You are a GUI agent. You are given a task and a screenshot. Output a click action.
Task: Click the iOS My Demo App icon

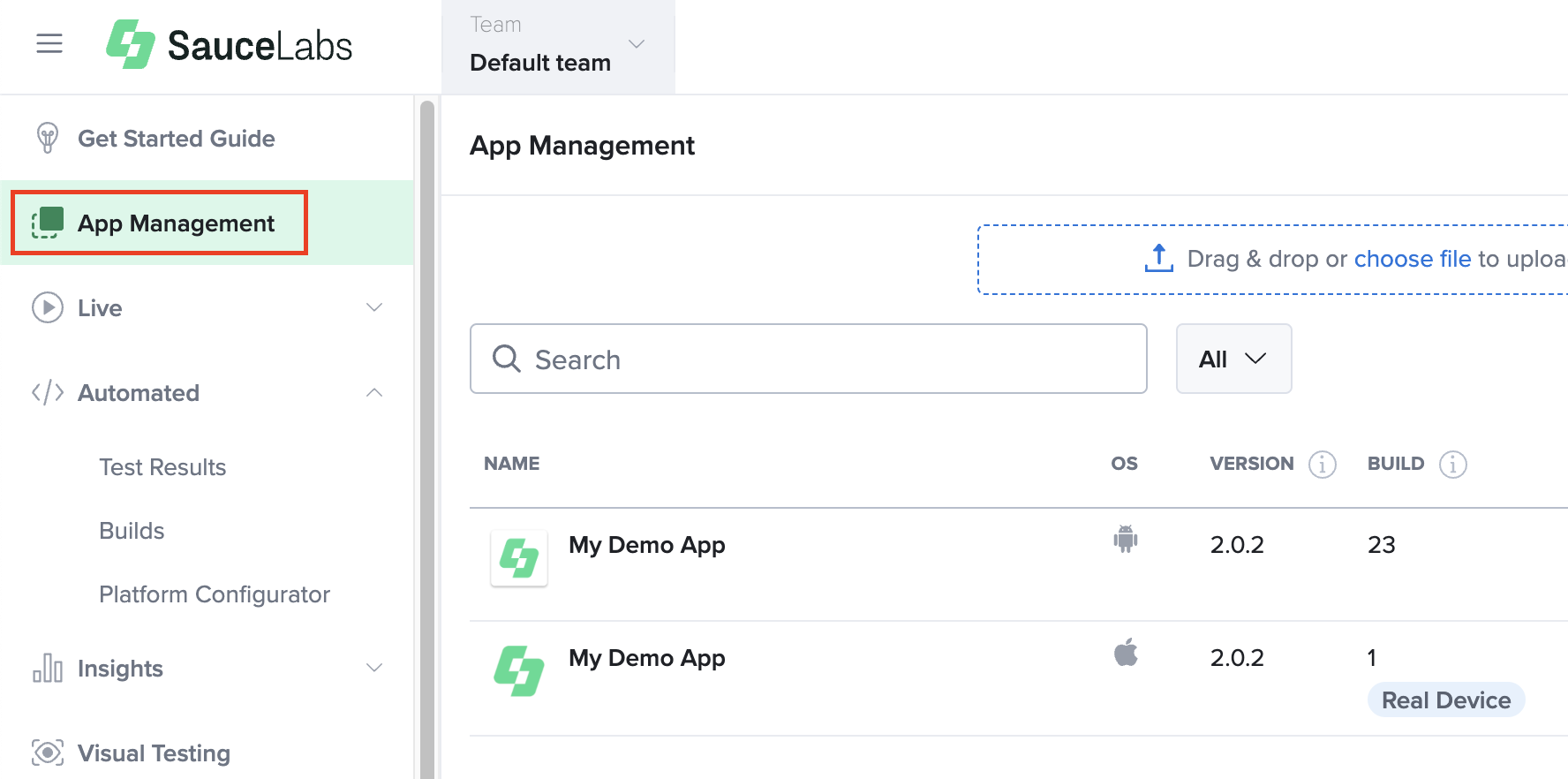click(x=519, y=671)
